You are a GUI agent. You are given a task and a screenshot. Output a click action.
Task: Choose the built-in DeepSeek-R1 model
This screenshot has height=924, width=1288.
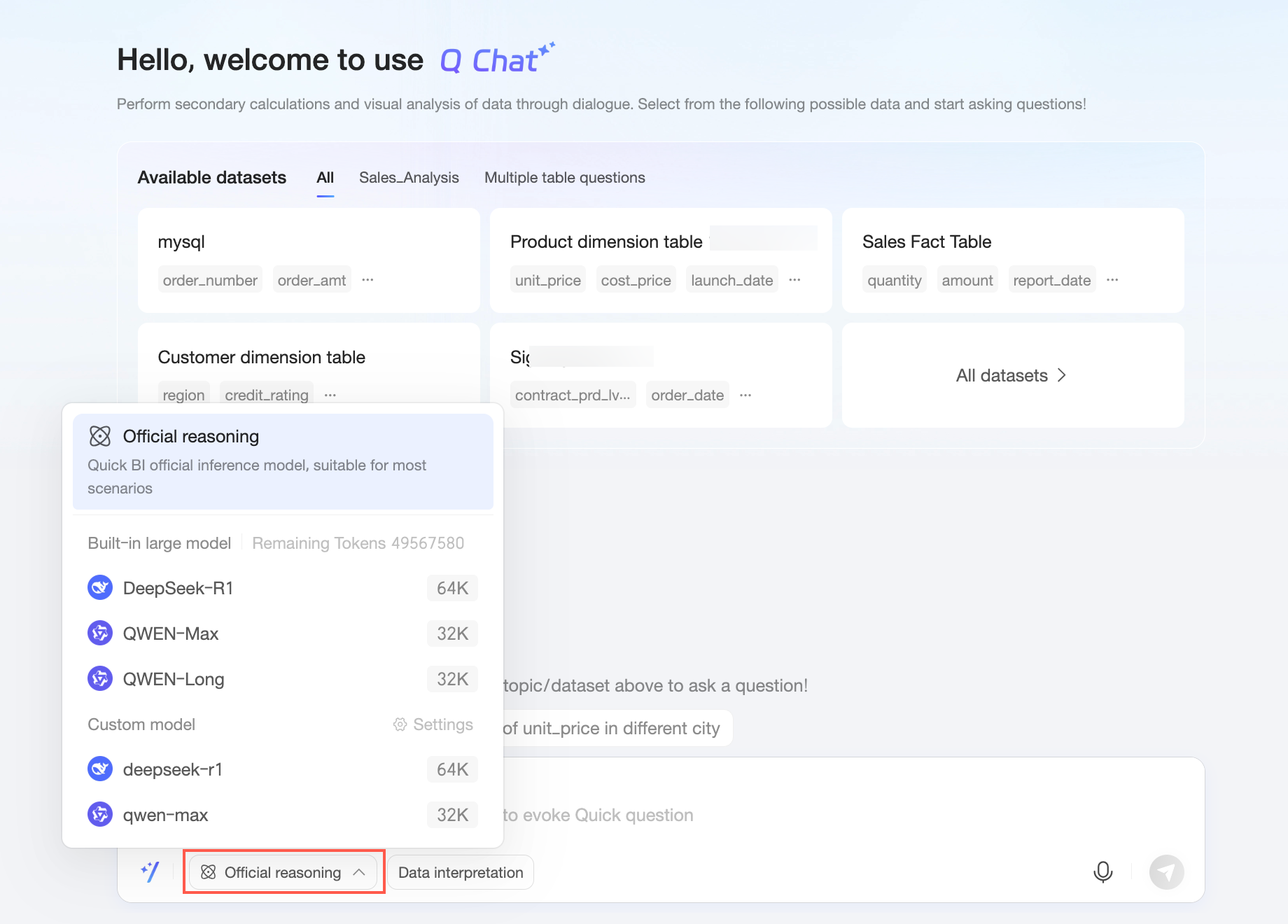click(x=283, y=588)
